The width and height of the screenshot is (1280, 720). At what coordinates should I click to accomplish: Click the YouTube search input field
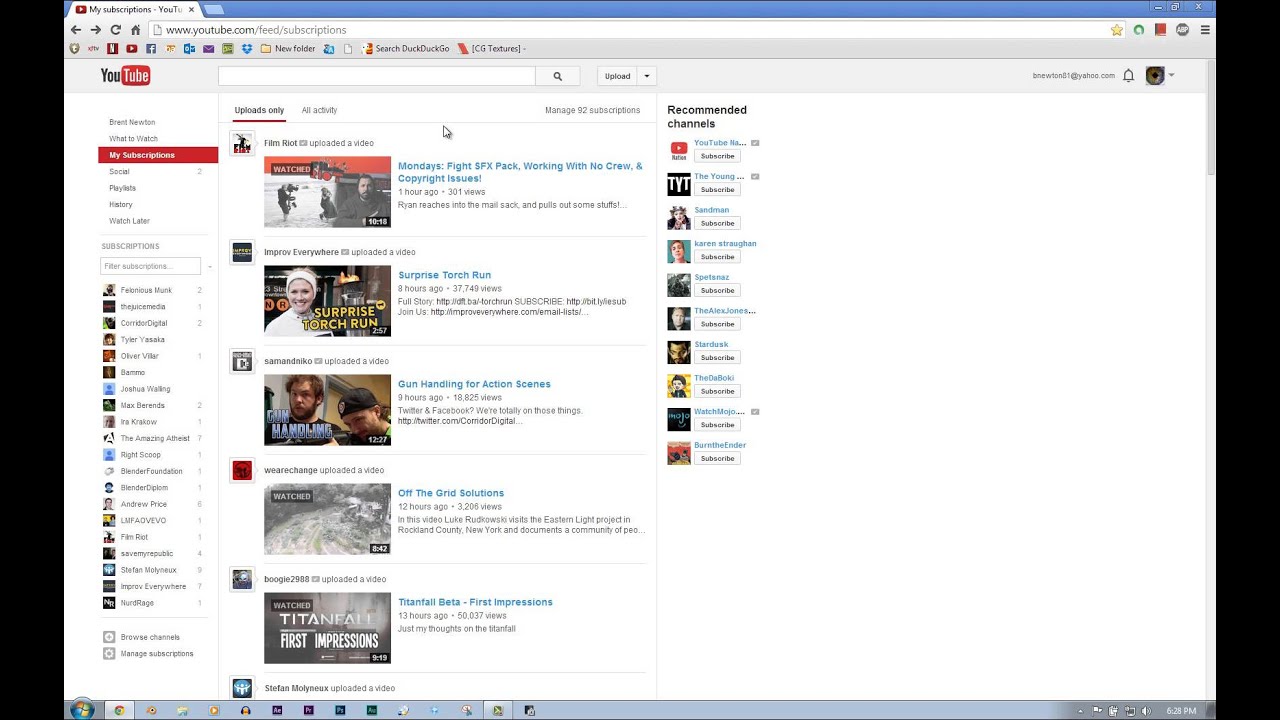click(377, 76)
